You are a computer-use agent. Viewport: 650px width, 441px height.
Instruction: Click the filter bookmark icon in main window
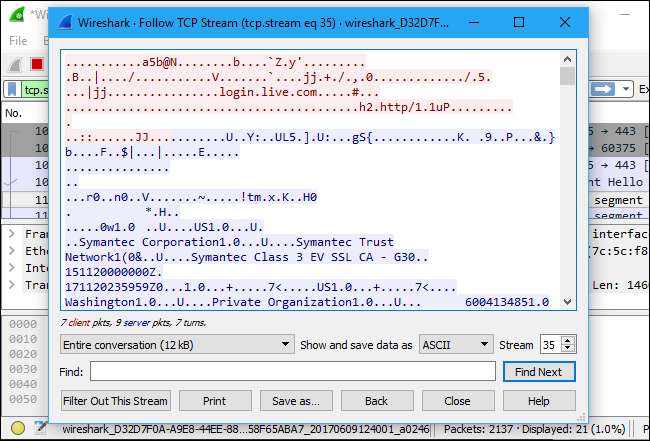click(12, 89)
